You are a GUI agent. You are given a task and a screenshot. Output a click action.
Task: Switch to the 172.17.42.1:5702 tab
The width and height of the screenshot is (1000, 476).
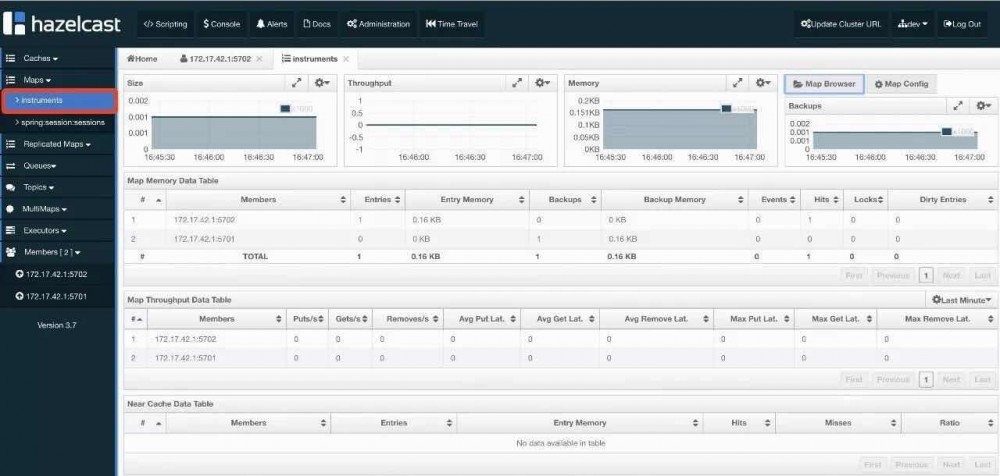(216, 59)
